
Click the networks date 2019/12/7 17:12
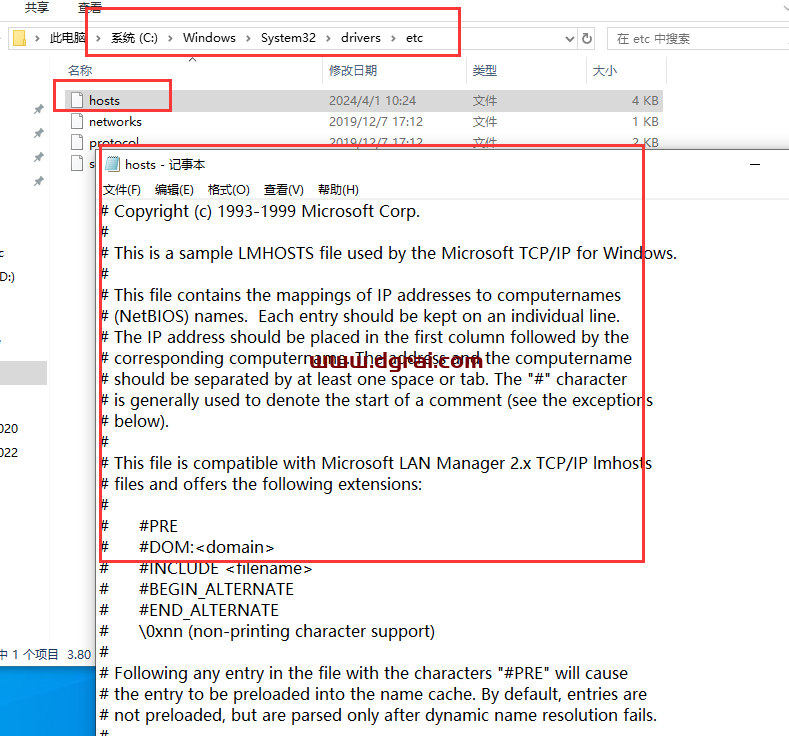[x=376, y=122]
